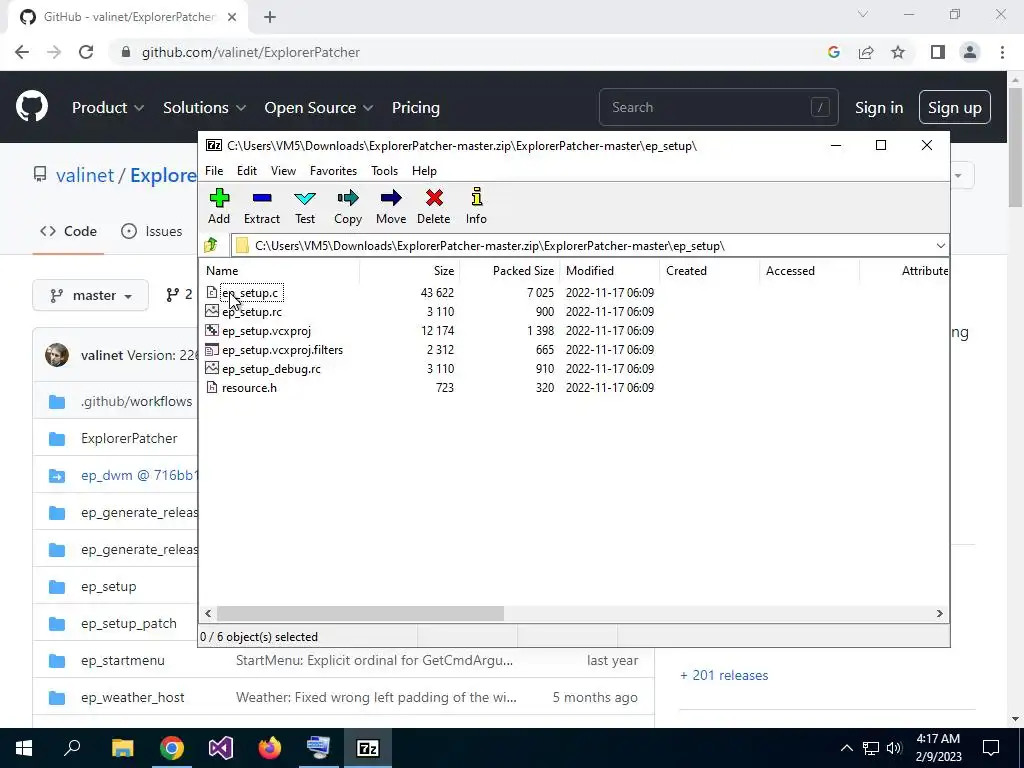The image size is (1024, 768).
Task: Open the Help menu in 7-Zip
Action: coord(424,170)
